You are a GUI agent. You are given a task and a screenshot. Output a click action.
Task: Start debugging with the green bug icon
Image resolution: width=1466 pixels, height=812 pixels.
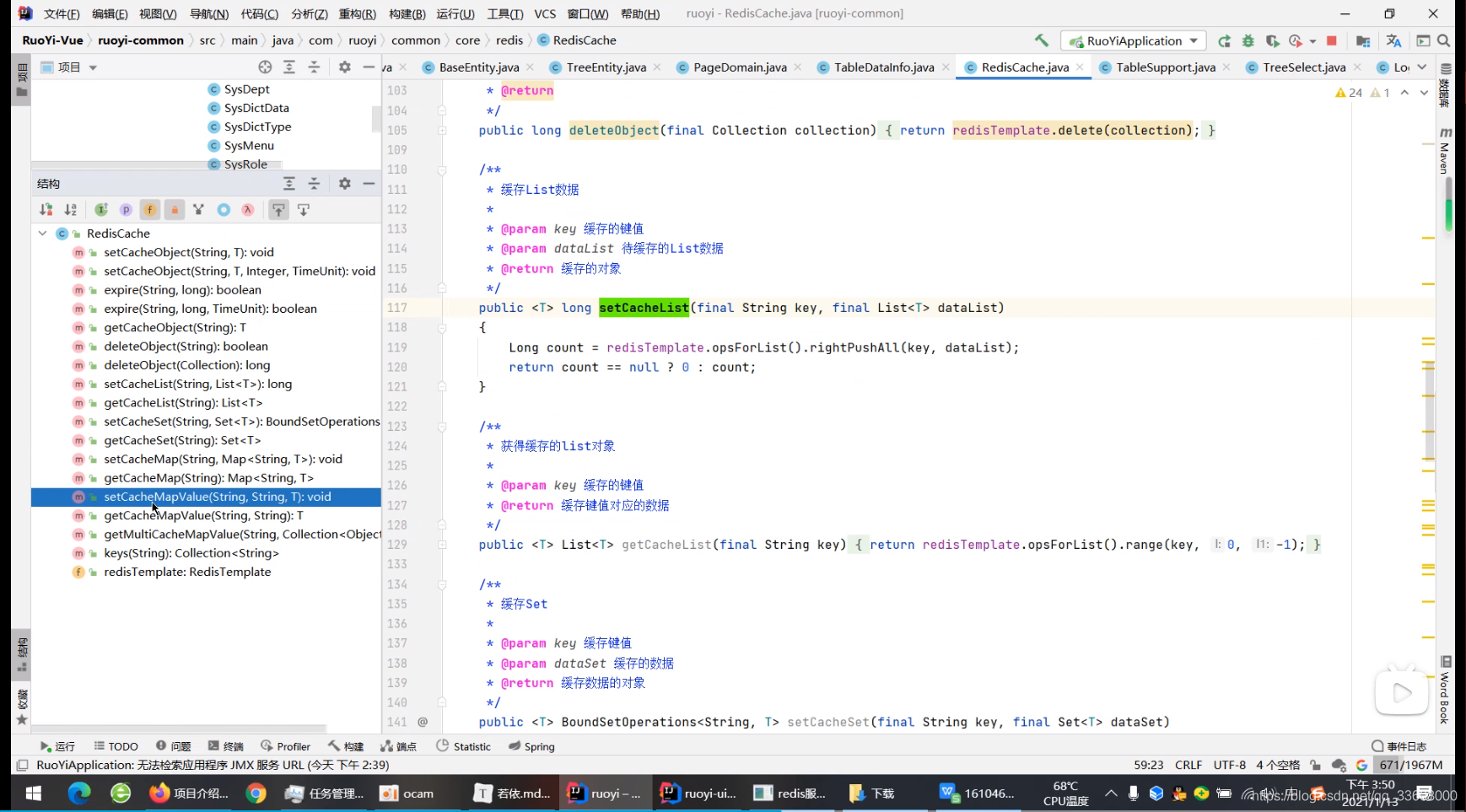[1248, 40]
